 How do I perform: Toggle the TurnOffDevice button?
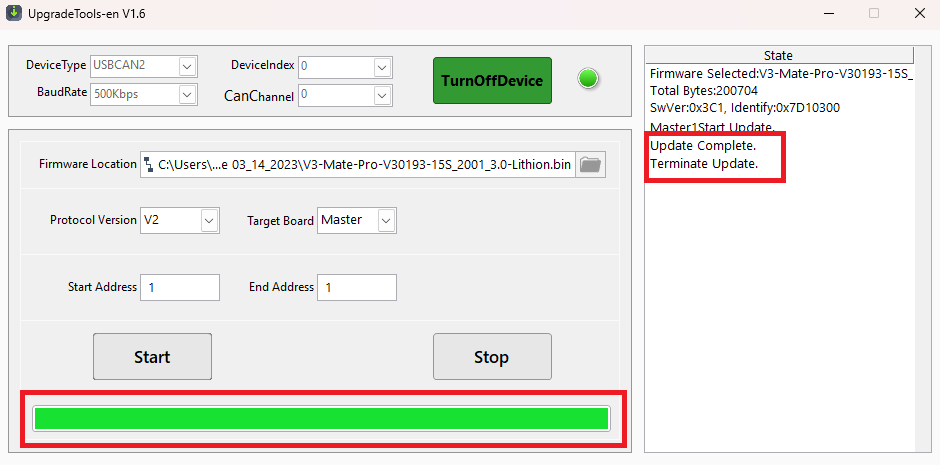(492, 80)
